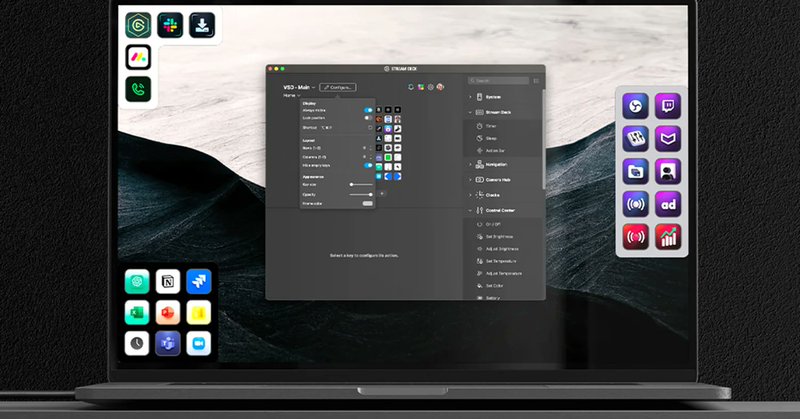Toggle the Lock position switch
Image resolution: width=800 pixels, height=419 pixels.
click(x=368, y=118)
